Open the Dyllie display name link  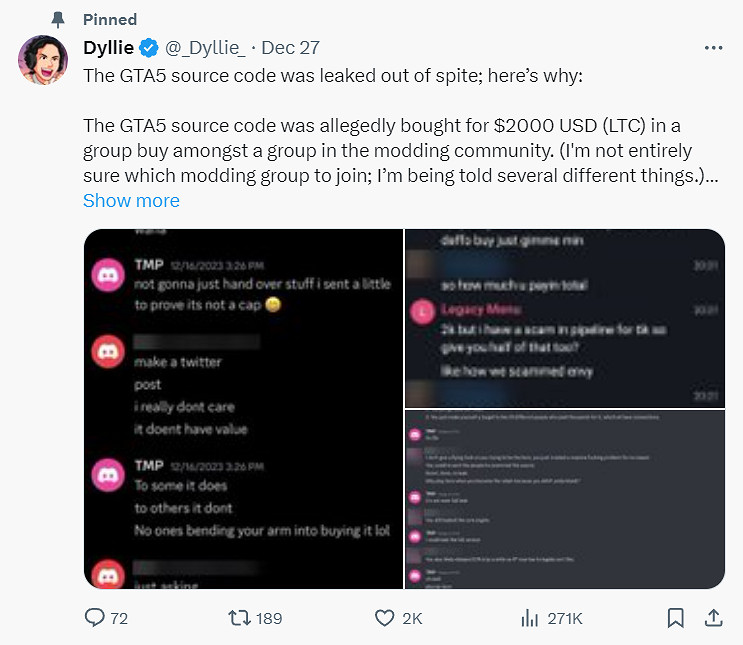coord(108,47)
